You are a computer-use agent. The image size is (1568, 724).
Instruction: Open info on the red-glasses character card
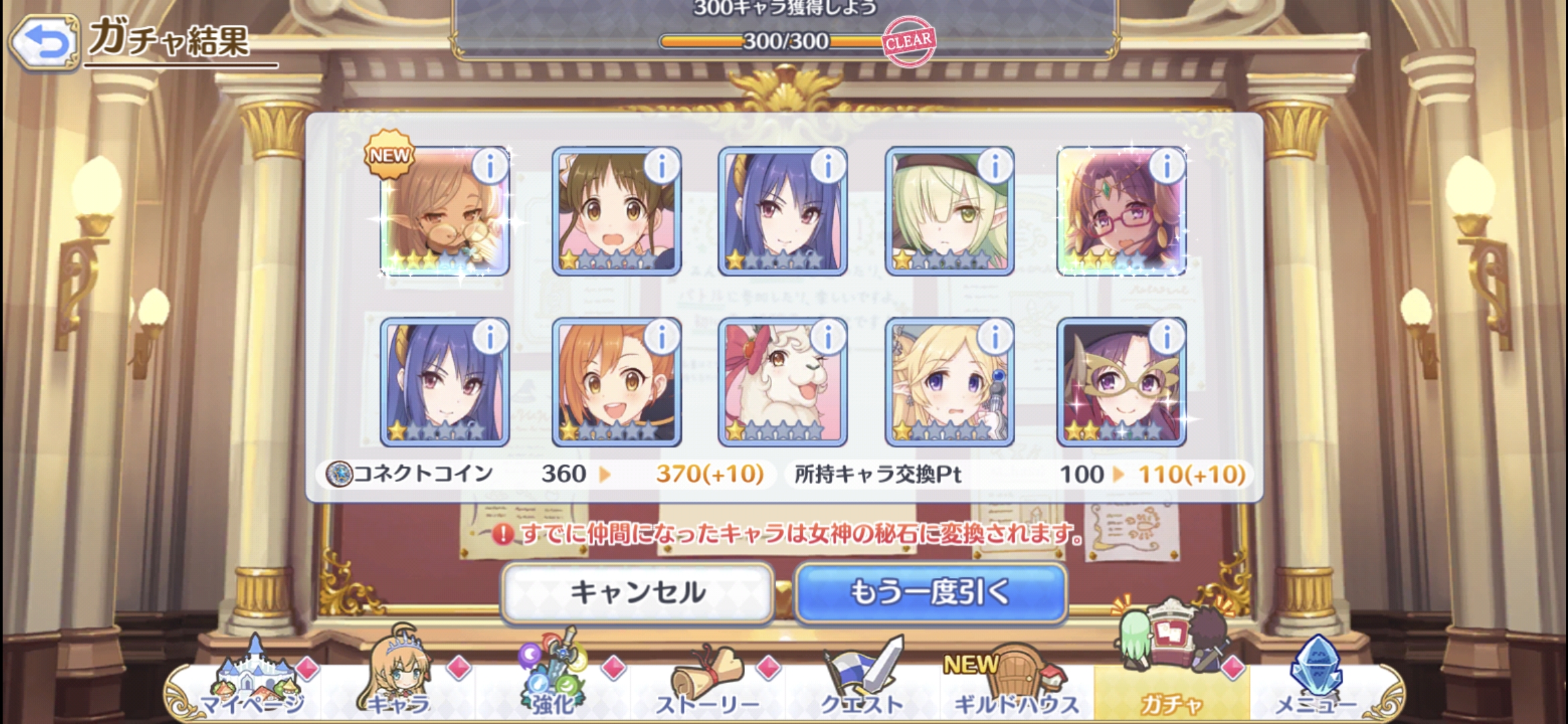click(x=1167, y=165)
